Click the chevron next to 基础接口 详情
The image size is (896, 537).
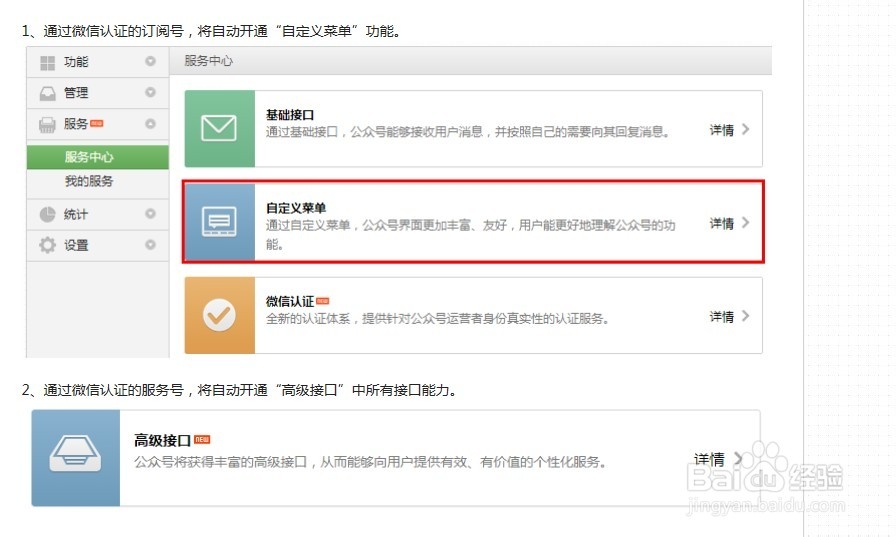(x=745, y=129)
